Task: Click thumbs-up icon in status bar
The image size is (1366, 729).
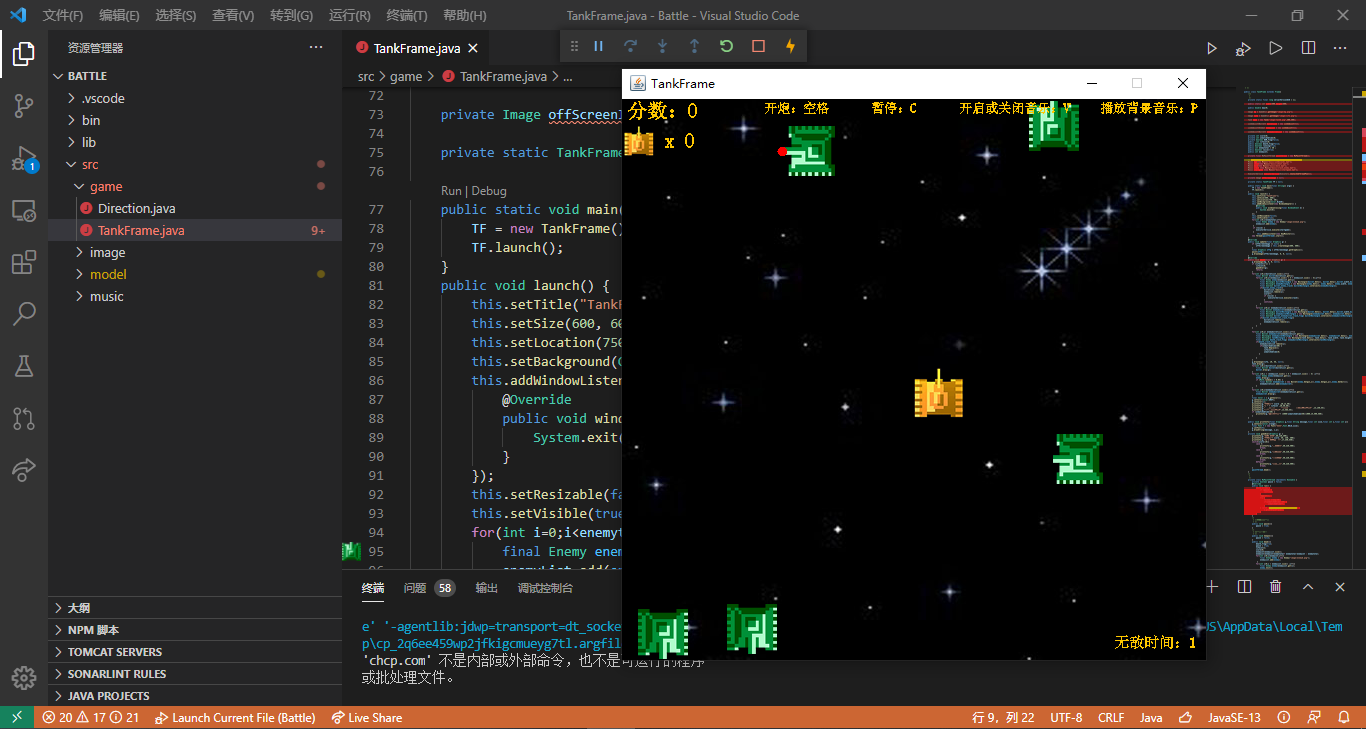Action: [x=1186, y=717]
